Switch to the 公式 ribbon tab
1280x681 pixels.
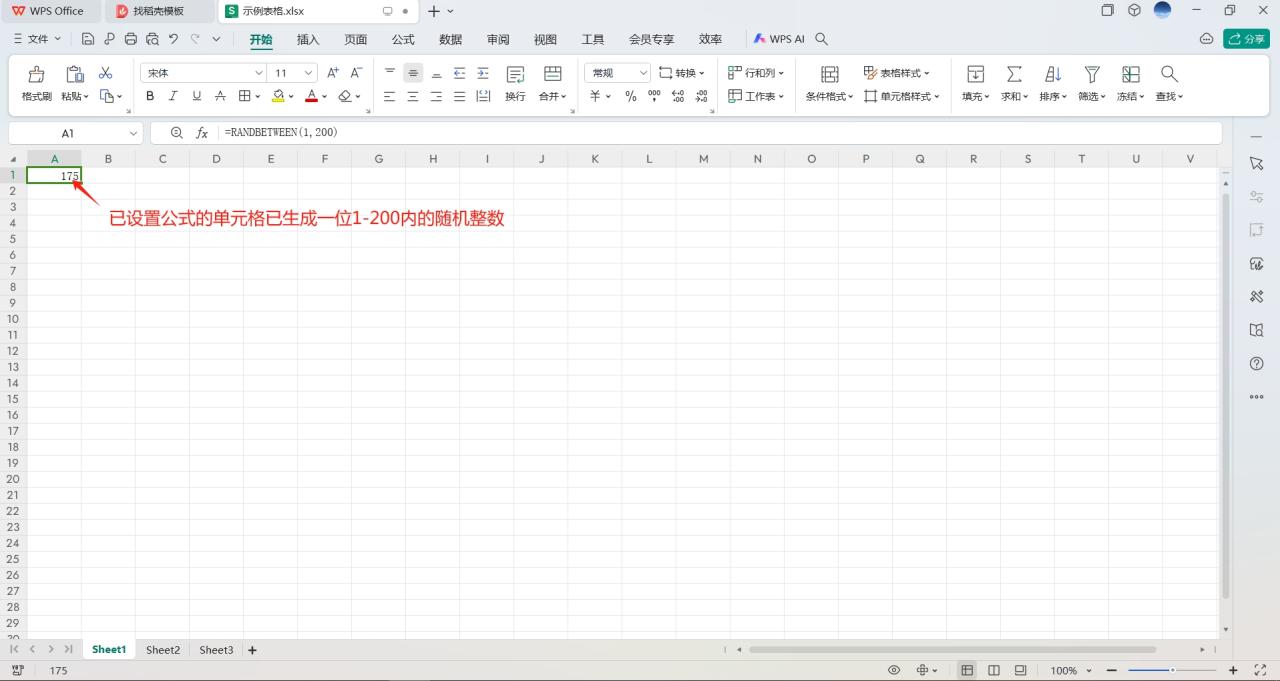tap(403, 39)
